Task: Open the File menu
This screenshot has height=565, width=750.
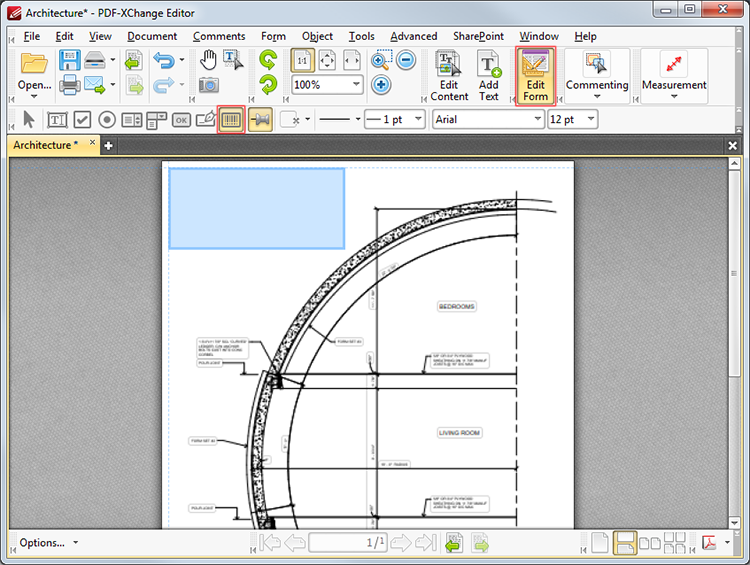Action: coord(32,36)
